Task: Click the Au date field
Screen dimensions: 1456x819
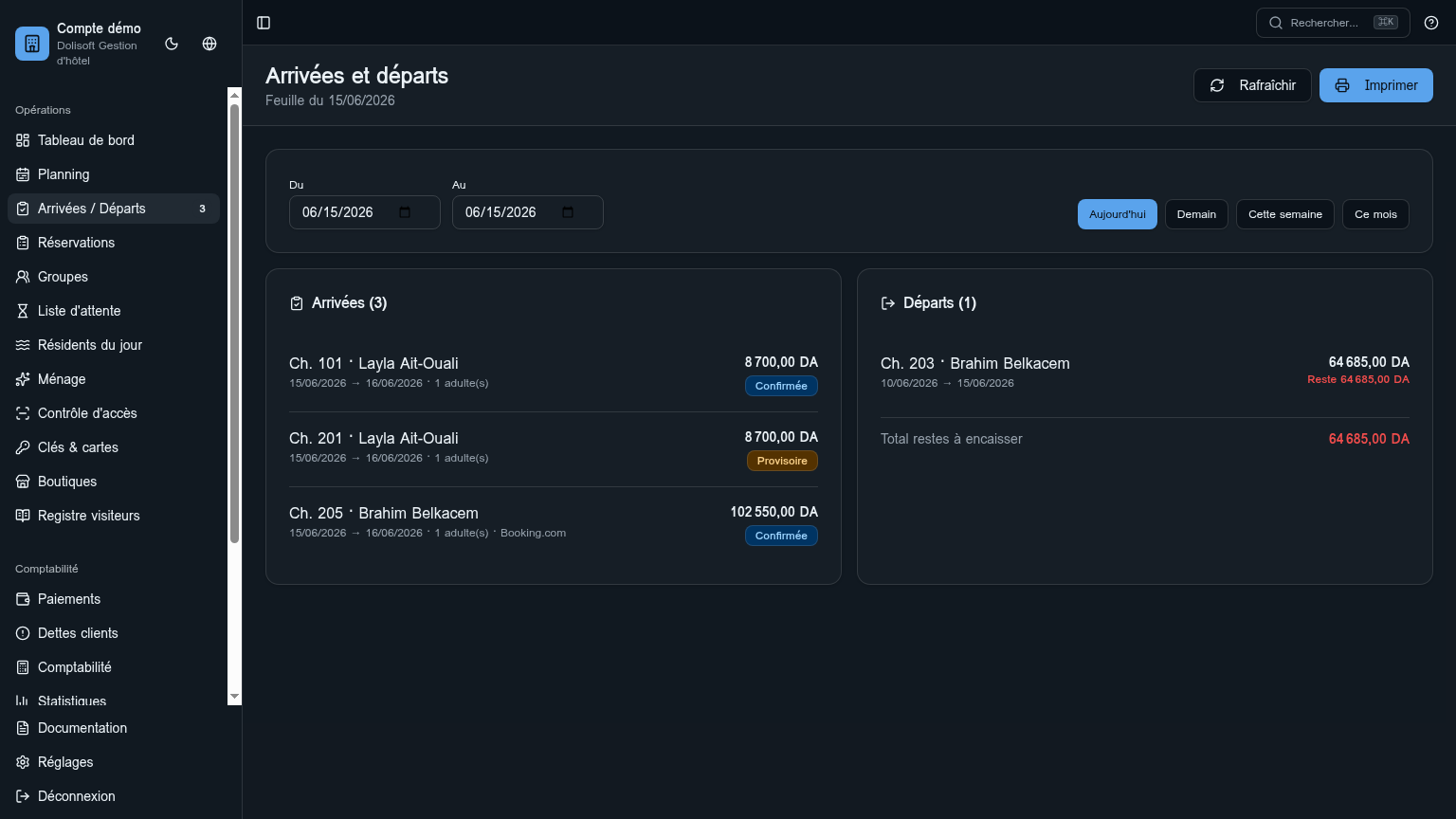Action: [528, 212]
